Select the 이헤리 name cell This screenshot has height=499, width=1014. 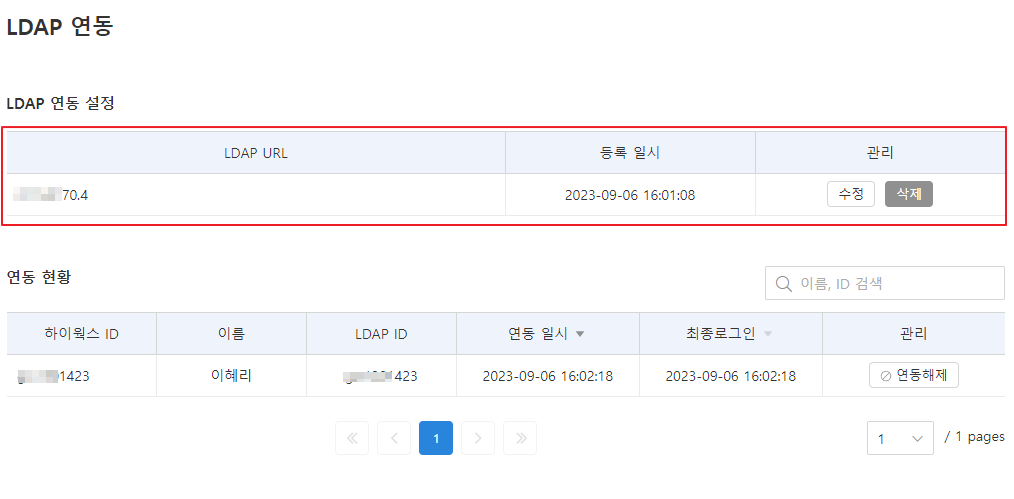231,376
